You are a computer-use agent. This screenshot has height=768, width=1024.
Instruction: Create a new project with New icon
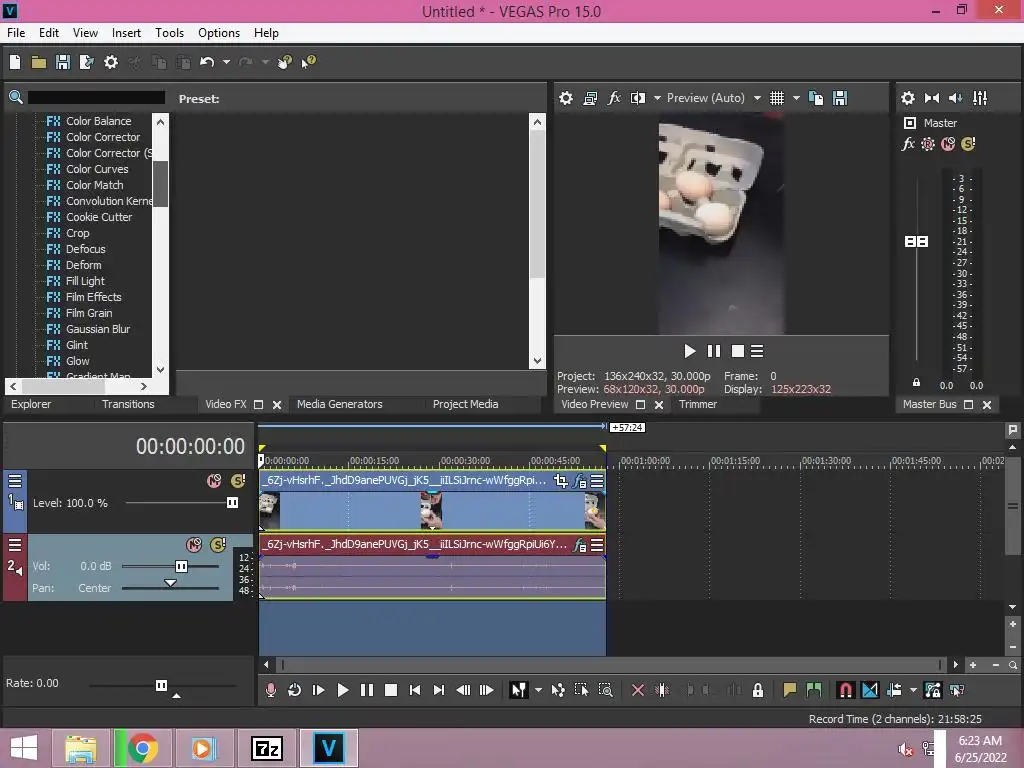click(14, 62)
